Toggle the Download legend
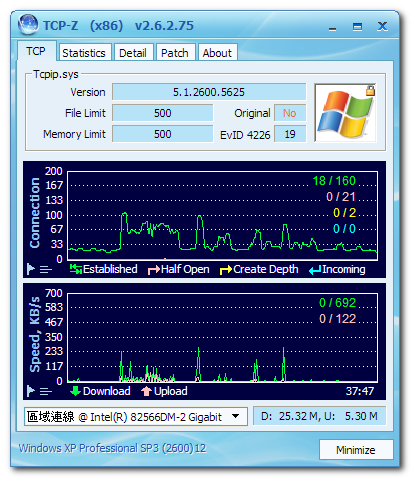 [100, 391]
